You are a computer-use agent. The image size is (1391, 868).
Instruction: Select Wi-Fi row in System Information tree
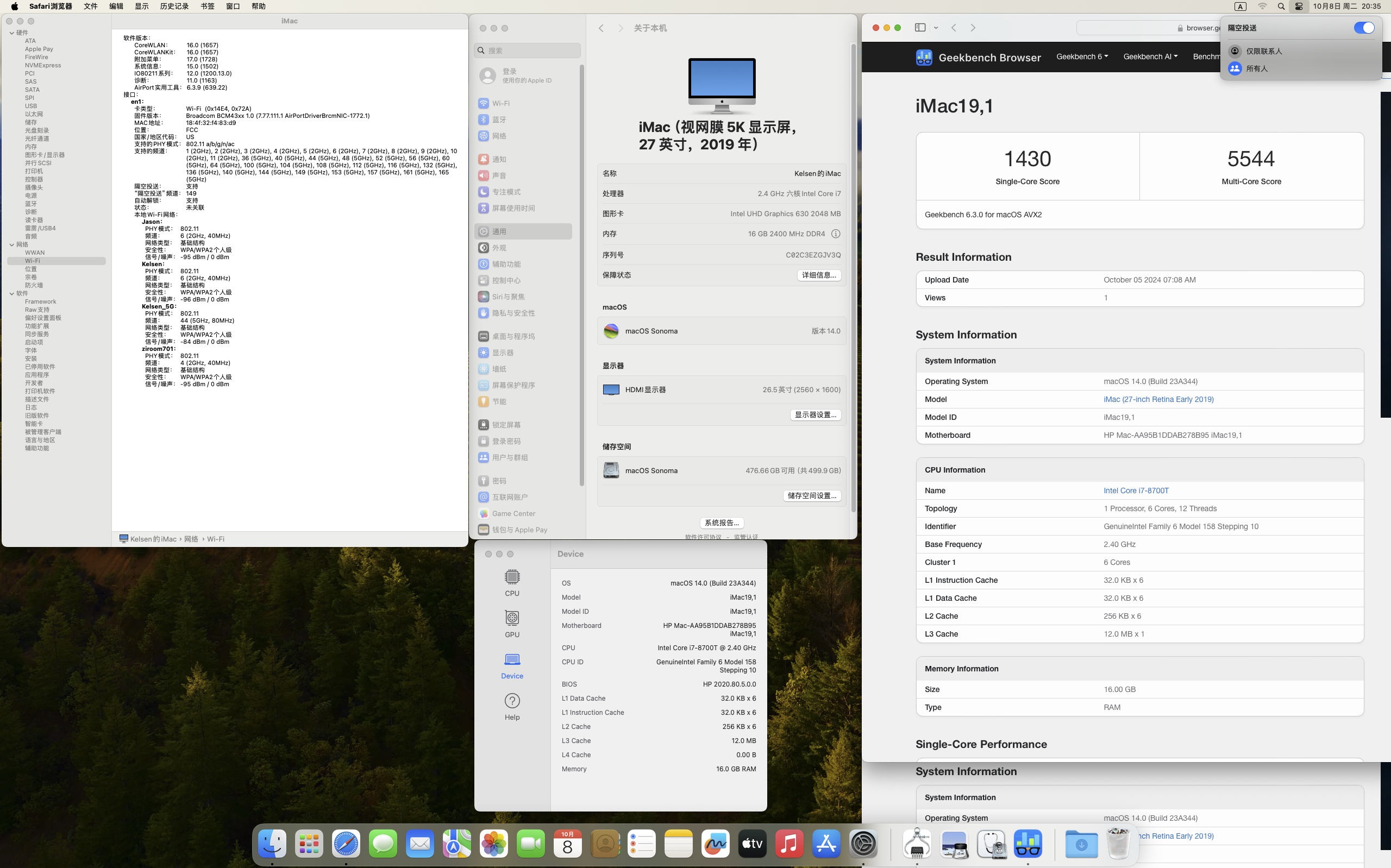57,261
